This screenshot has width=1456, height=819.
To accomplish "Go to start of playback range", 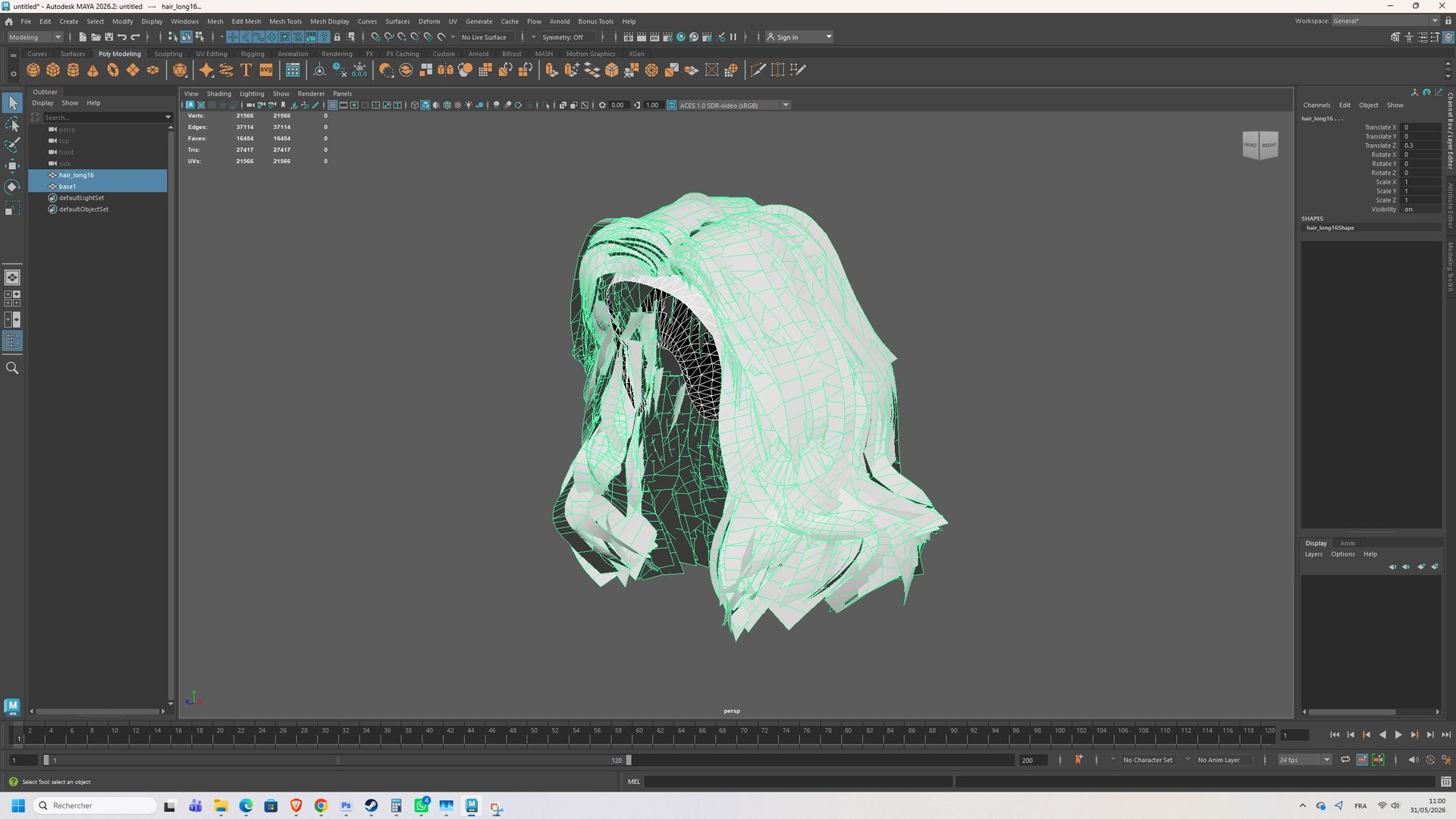I will (1335, 735).
